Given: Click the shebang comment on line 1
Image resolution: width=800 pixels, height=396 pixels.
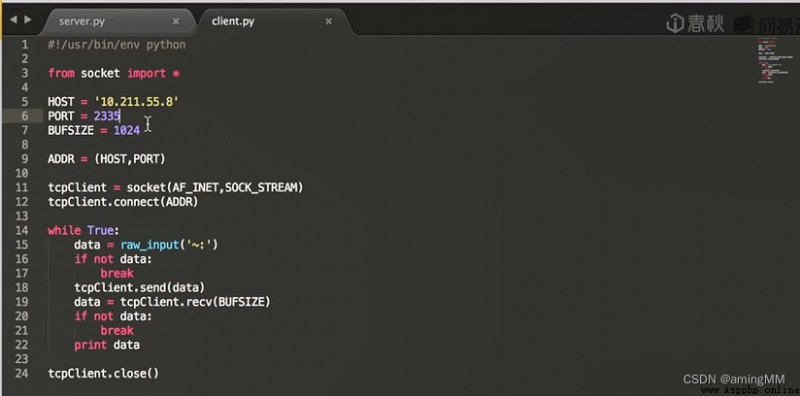Looking at the screenshot, I should pyautogui.click(x=117, y=44).
